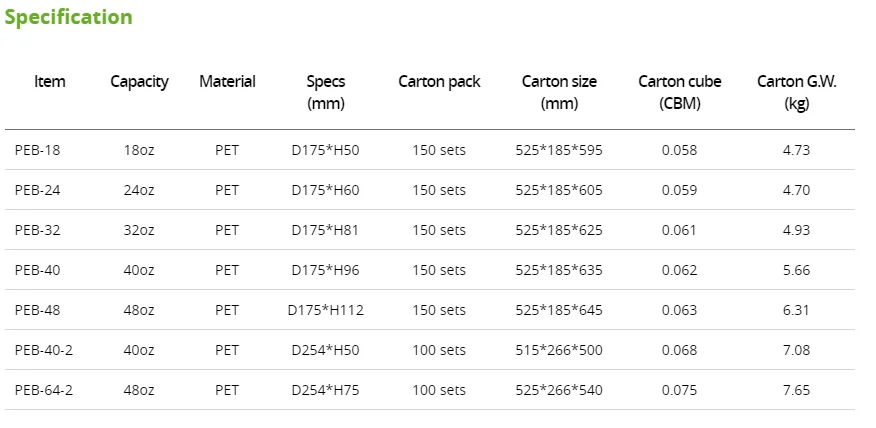
Task: Click the Item column header
Action: pos(50,82)
